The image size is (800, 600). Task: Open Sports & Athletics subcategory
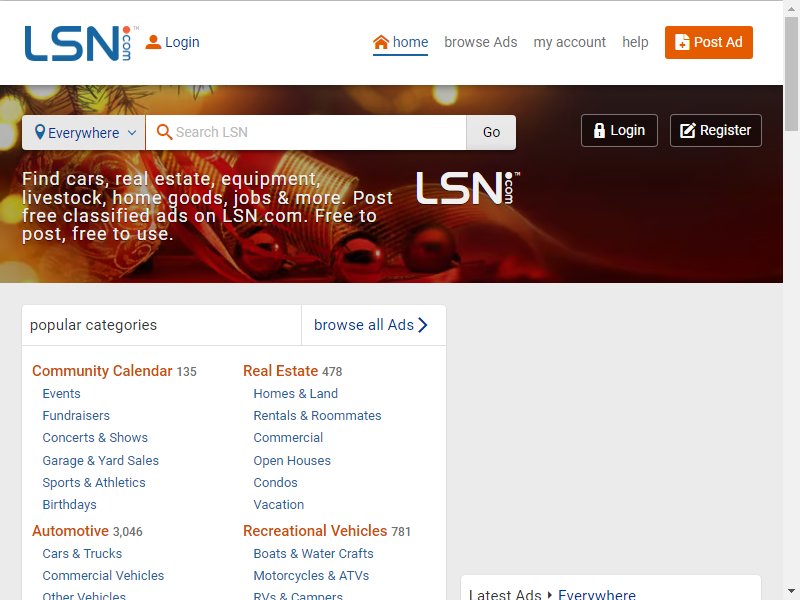(94, 483)
